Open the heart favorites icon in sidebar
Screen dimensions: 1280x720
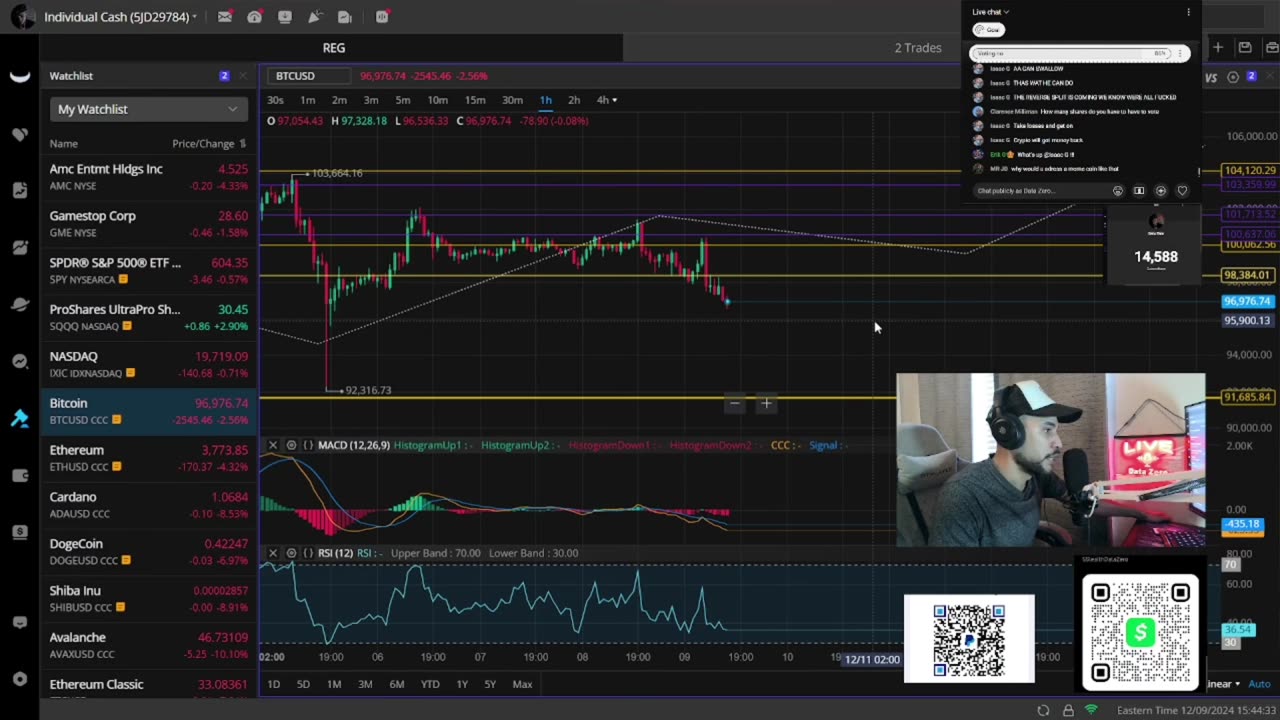[x=20, y=134]
